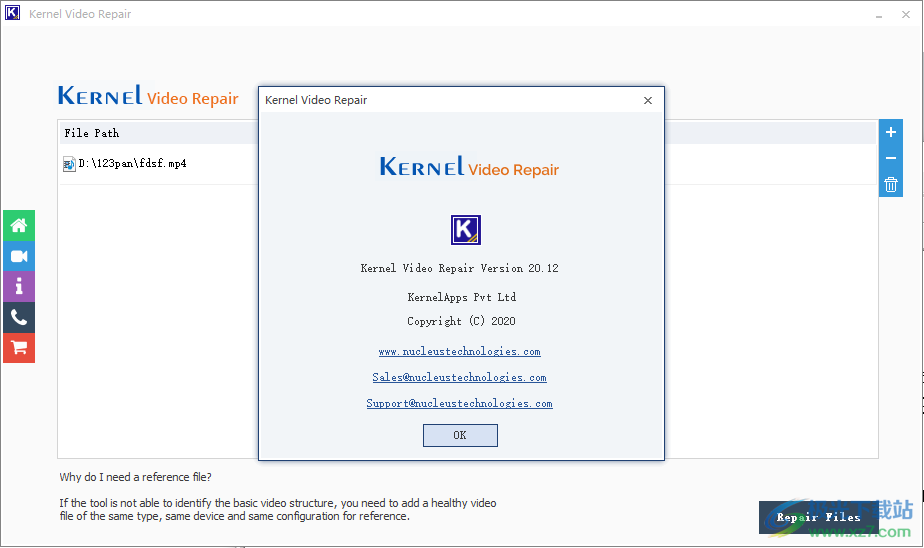The image size is (924, 548).
Task: Click the fdsf.mp4 file icon
Action: [x=69, y=164]
